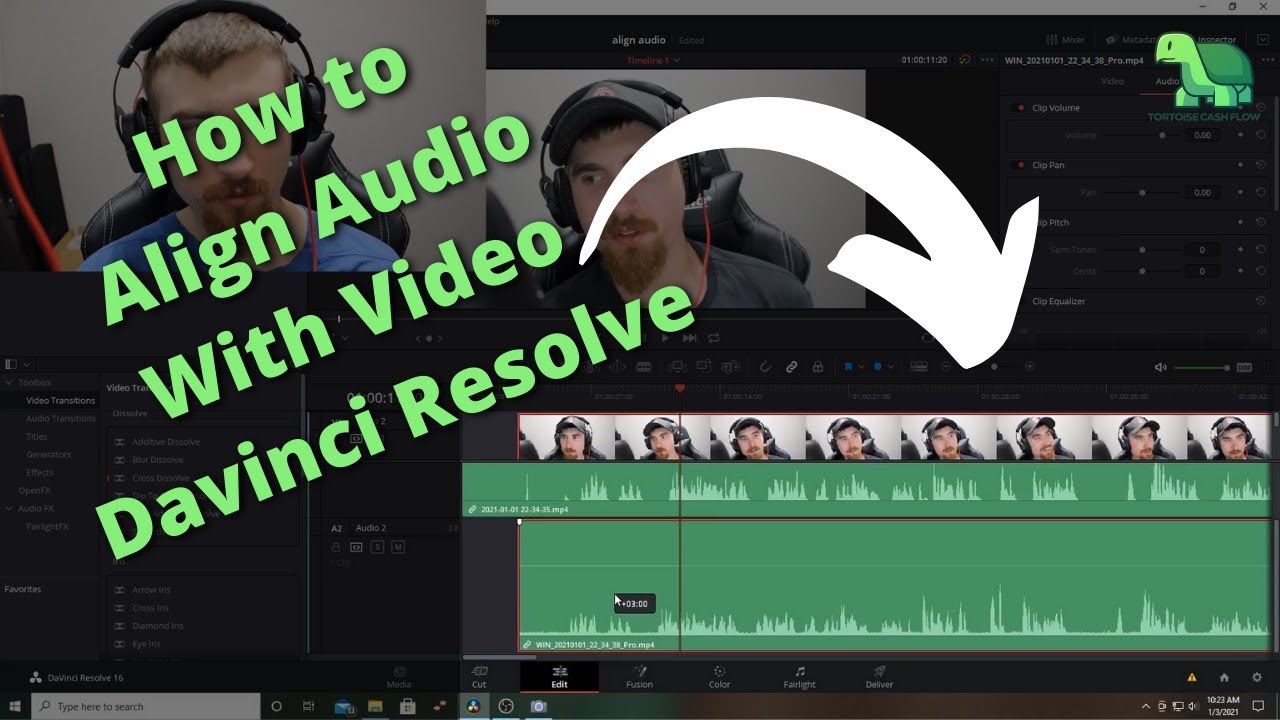Switch to the Video tab in Inspector

click(1112, 81)
